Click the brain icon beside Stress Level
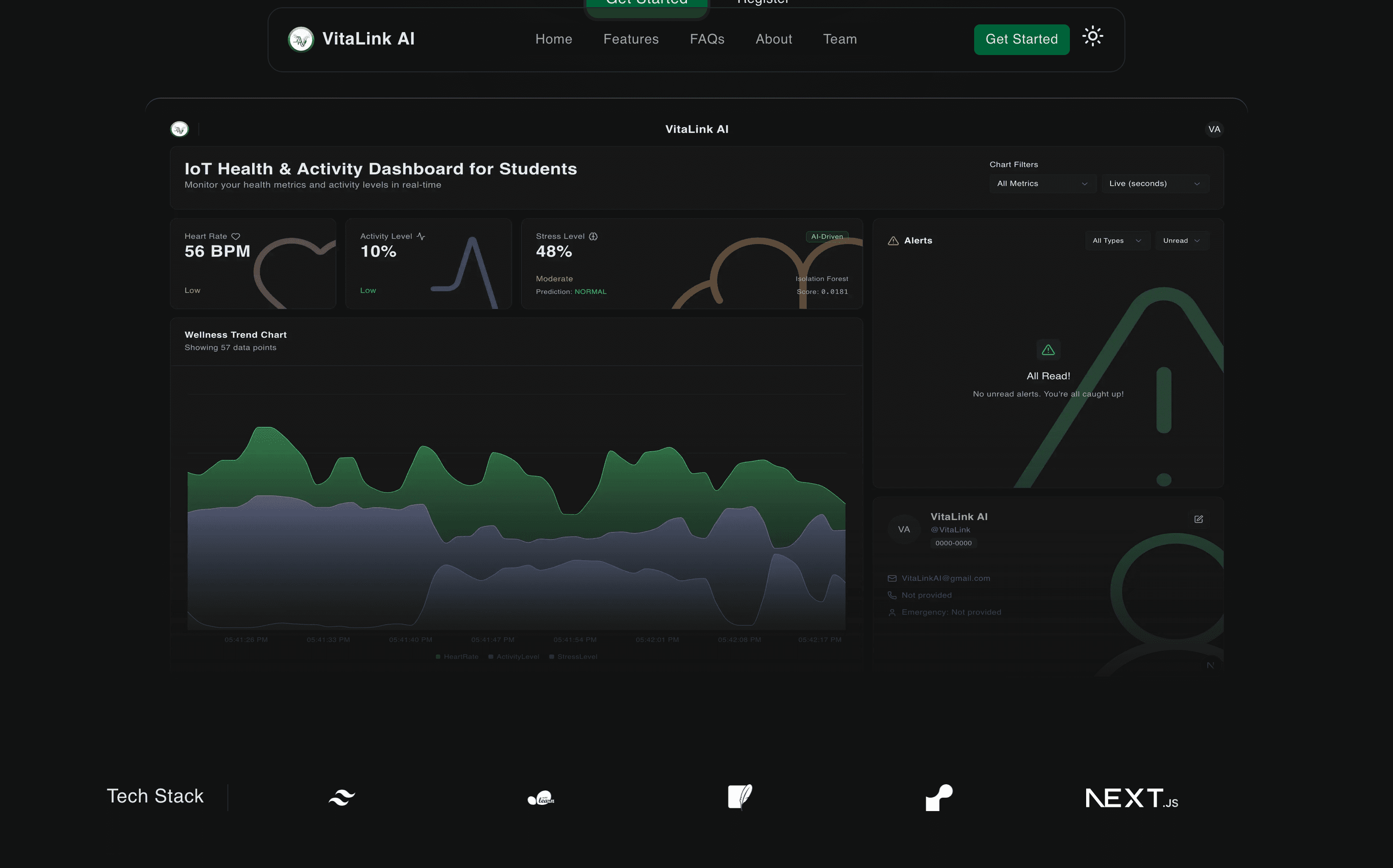The height and width of the screenshot is (868, 1393). (x=593, y=236)
